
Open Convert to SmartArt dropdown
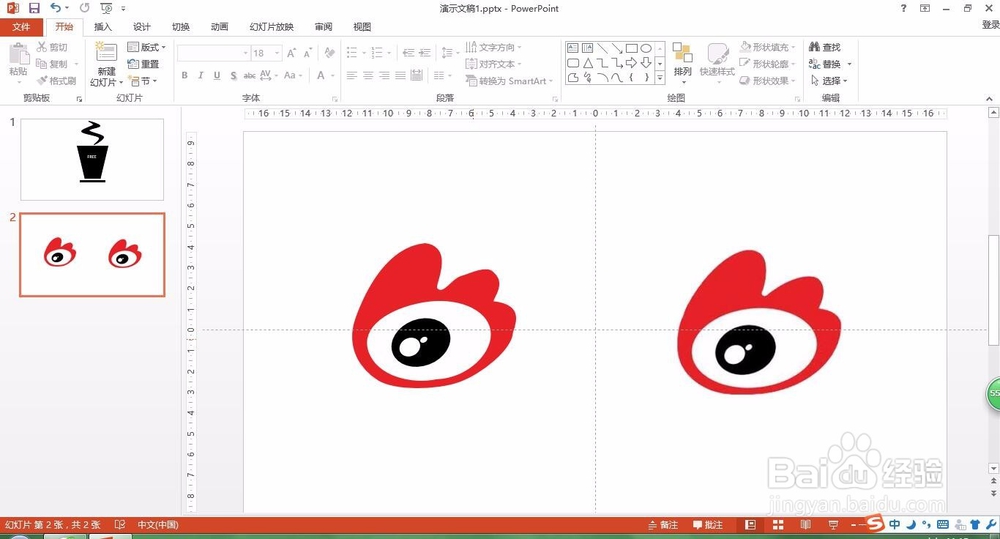coord(509,81)
